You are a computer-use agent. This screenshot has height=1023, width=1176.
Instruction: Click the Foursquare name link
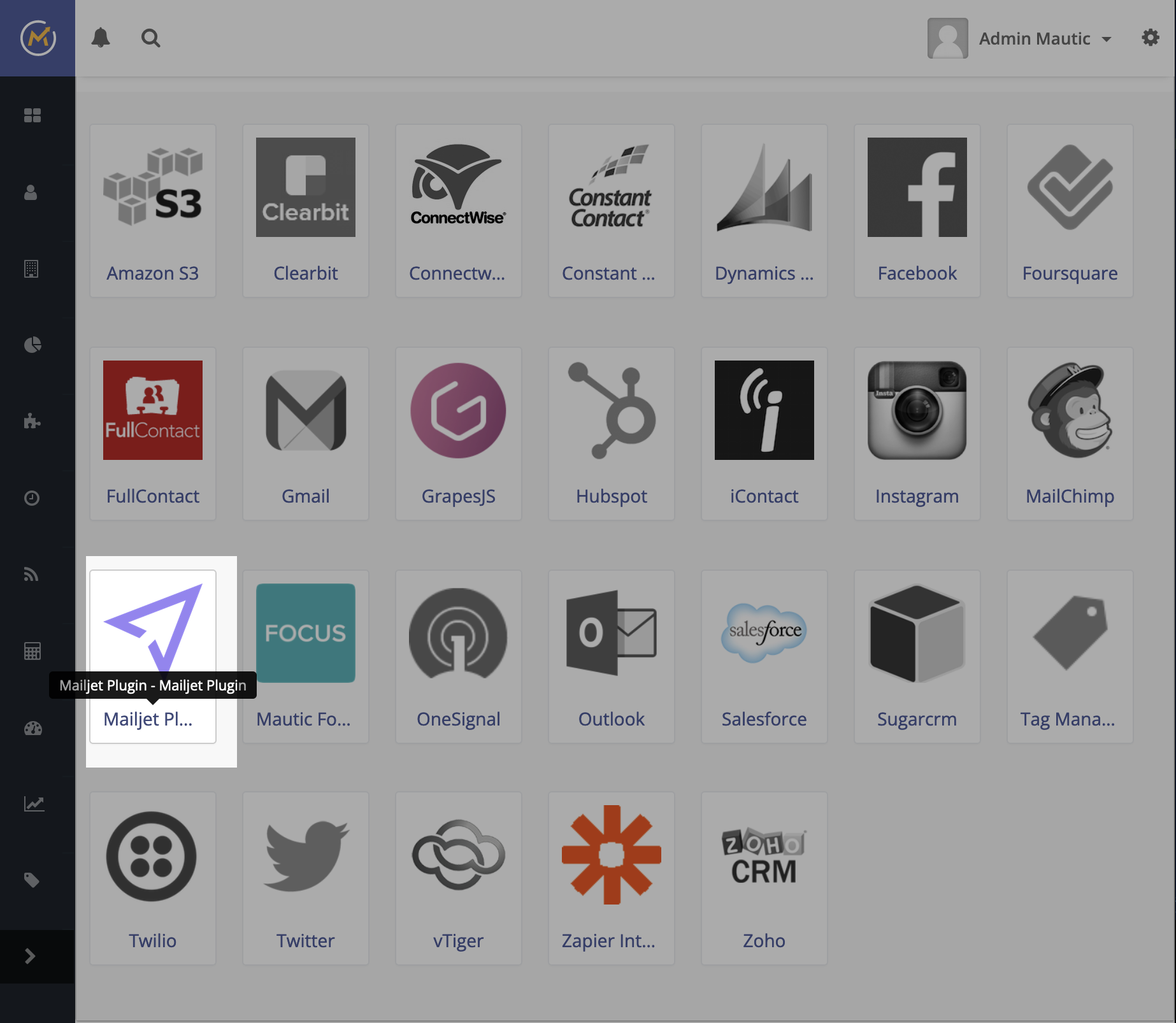pos(1070,274)
